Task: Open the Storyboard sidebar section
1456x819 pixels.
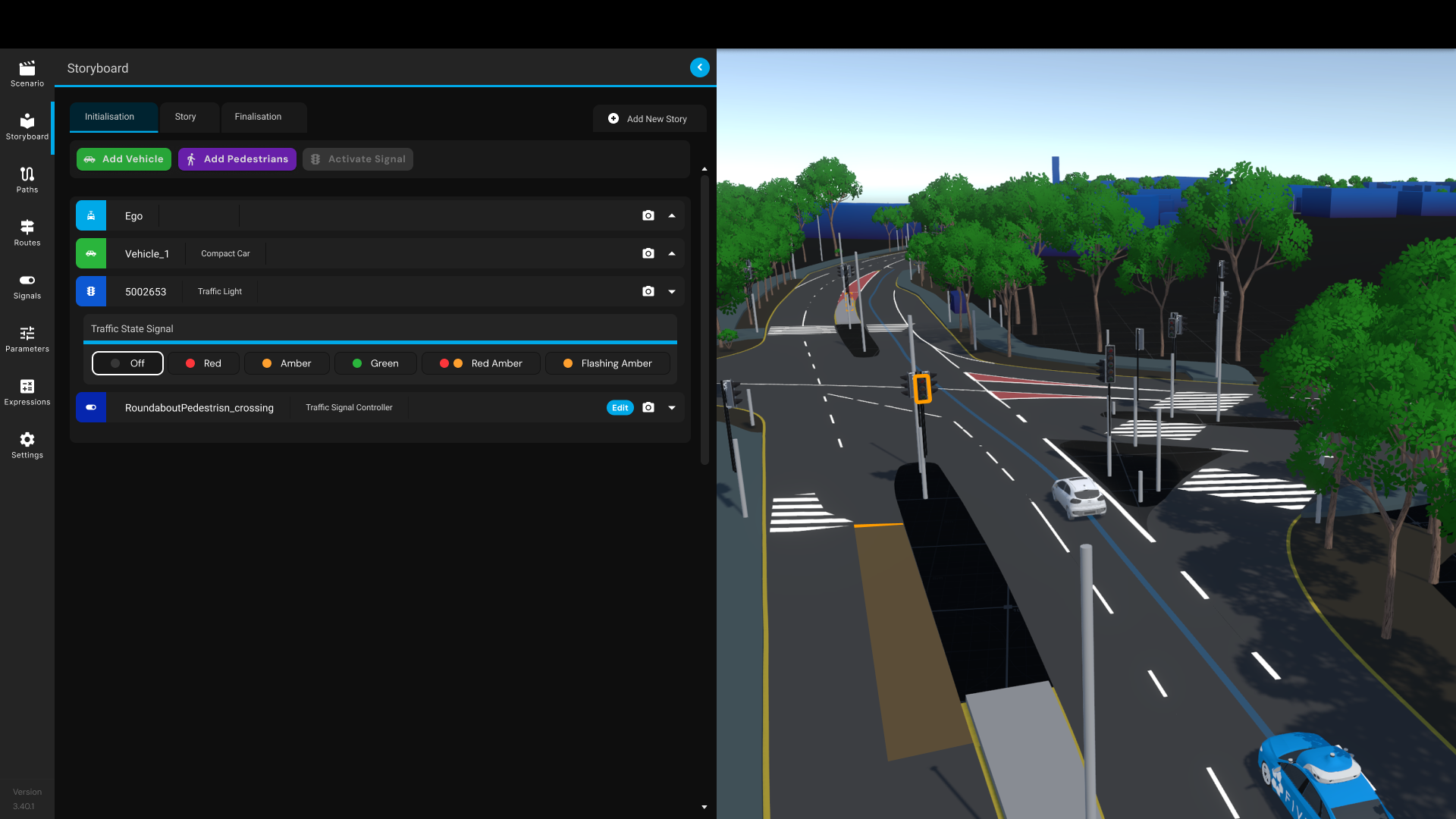Action: [x=27, y=127]
